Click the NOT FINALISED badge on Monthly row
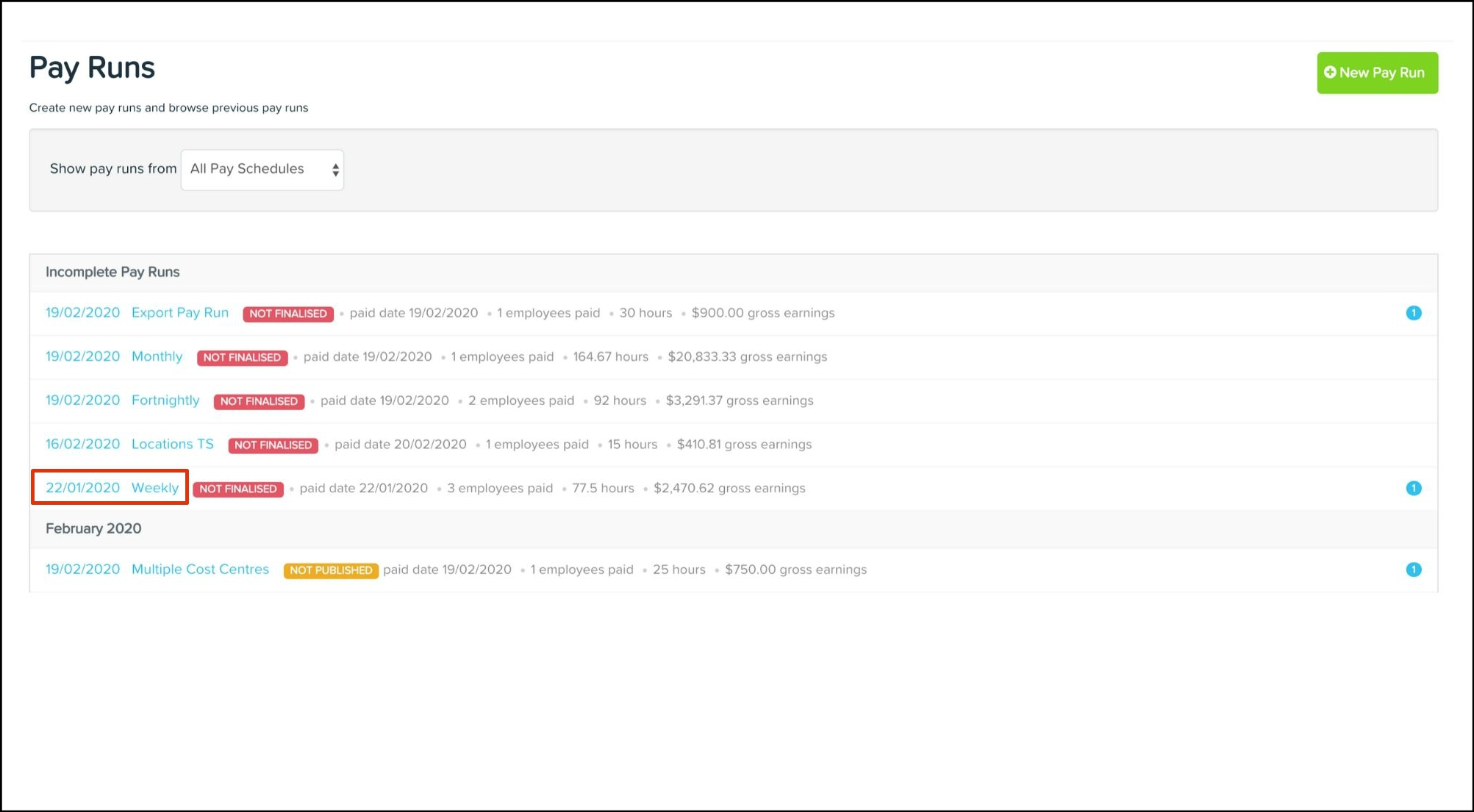The width and height of the screenshot is (1474, 812). click(x=242, y=357)
